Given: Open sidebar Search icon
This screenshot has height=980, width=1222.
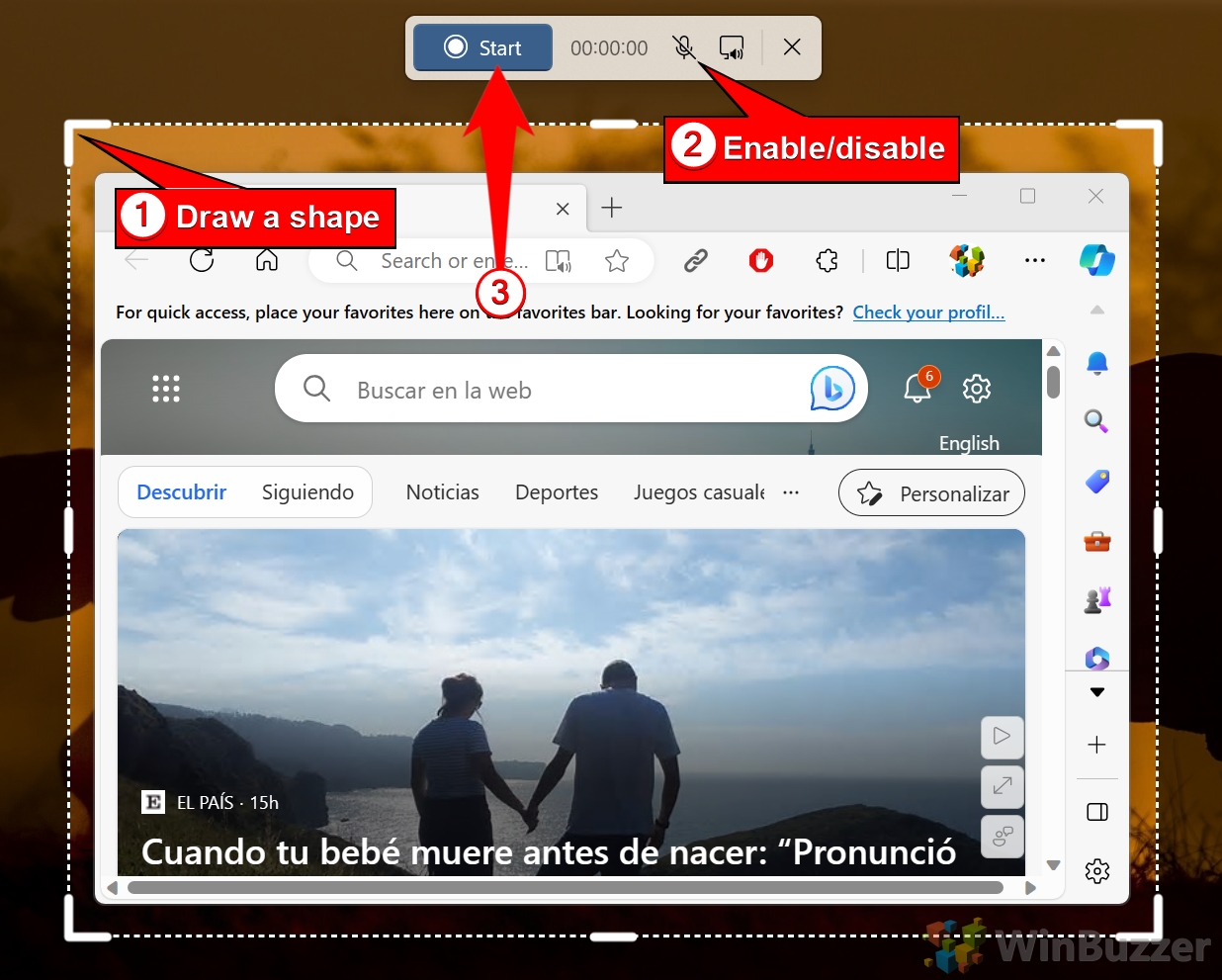Looking at the screenshot, I should 1097,422.
